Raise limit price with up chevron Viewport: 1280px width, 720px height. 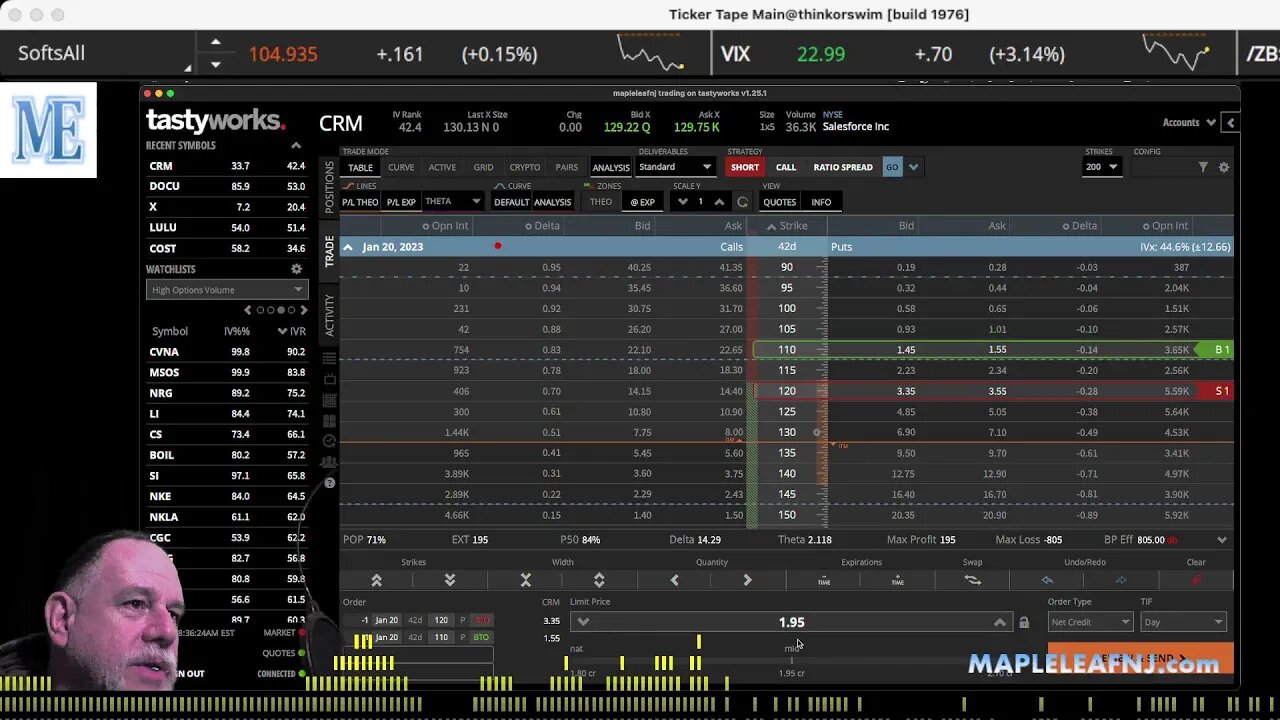tap(999, 622)
